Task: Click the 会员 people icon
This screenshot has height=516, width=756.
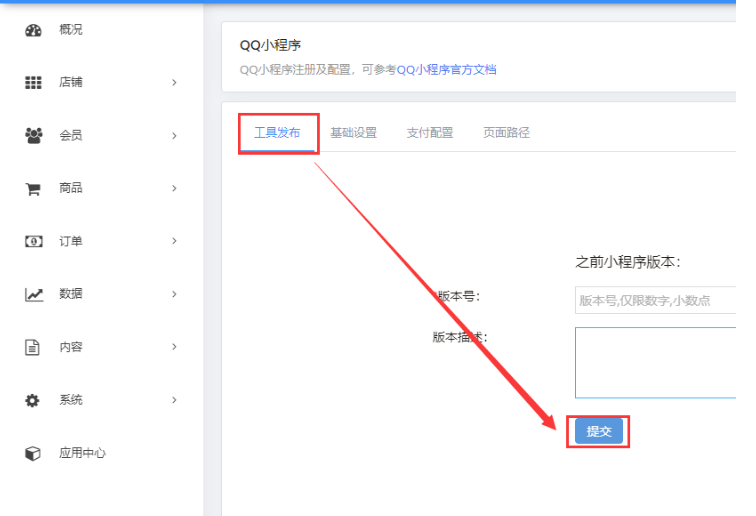Action: (33, 136)
